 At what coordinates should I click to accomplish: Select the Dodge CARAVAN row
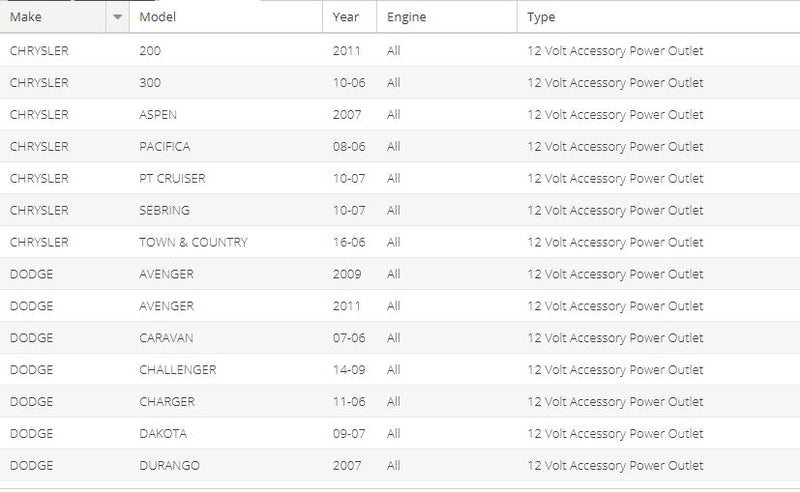point(400,338)
